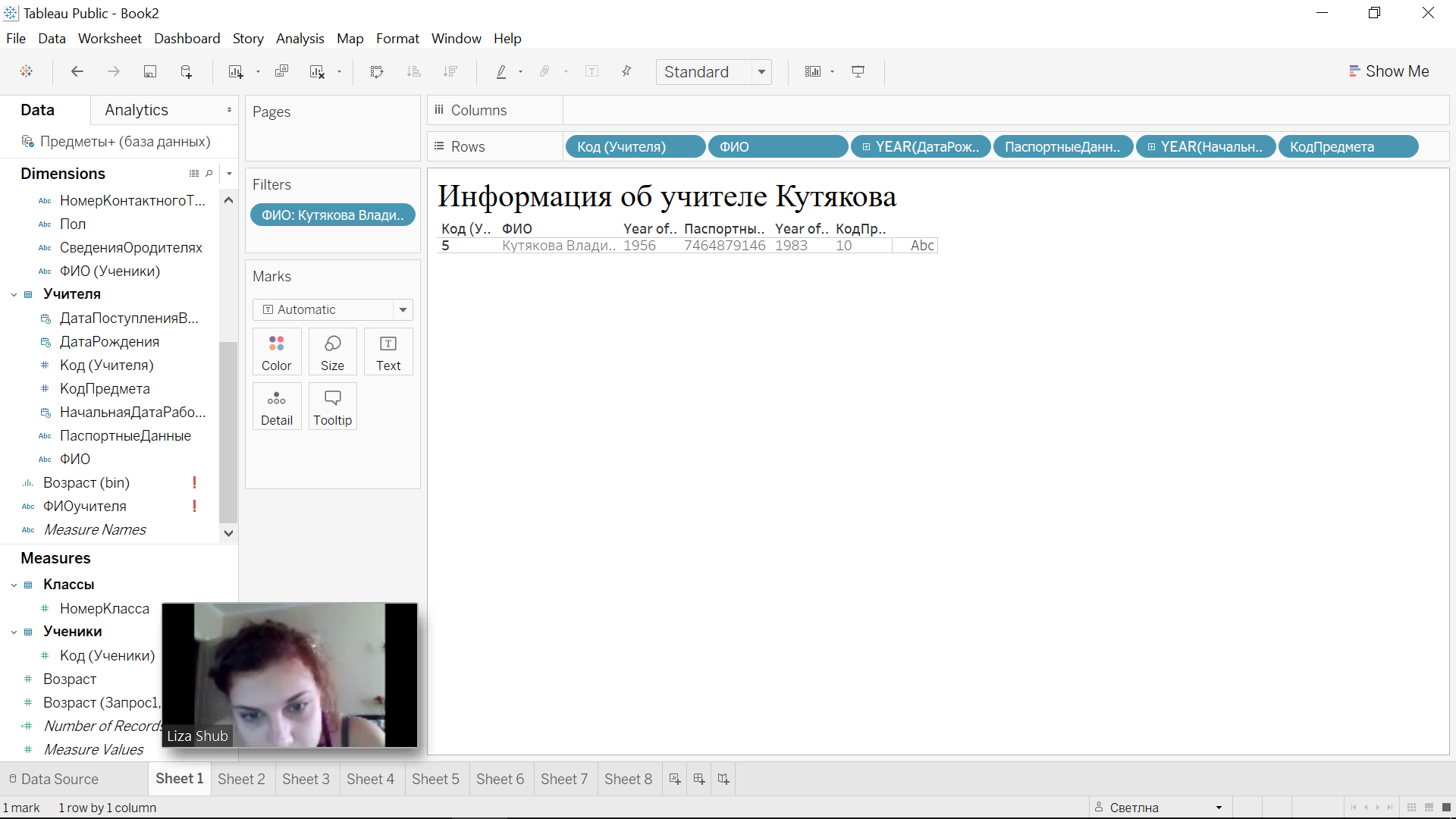Open the Dimensions pane options dropdown arrow
Screen dimensions: 1456x819
229,174
